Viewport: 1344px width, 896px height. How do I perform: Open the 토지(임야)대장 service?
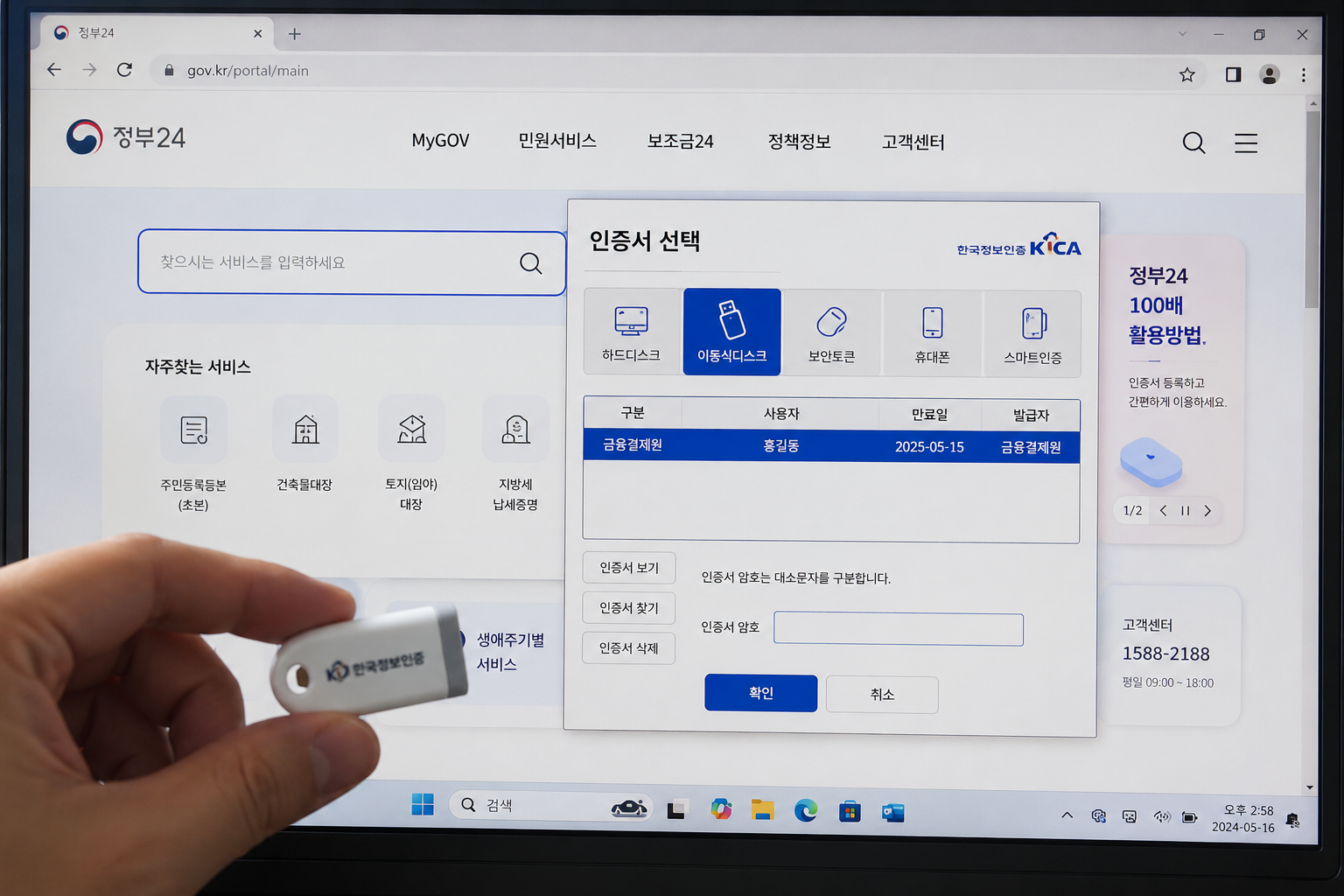[x=411, y=453]
